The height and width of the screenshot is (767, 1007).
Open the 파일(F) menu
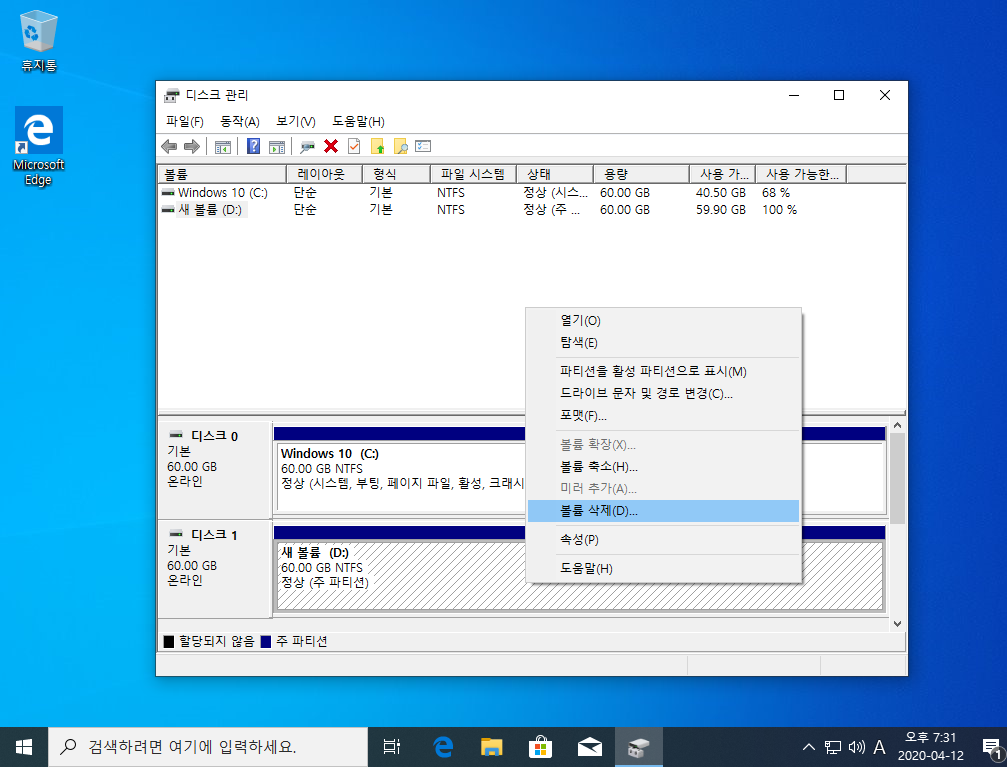tap(184, 121)
